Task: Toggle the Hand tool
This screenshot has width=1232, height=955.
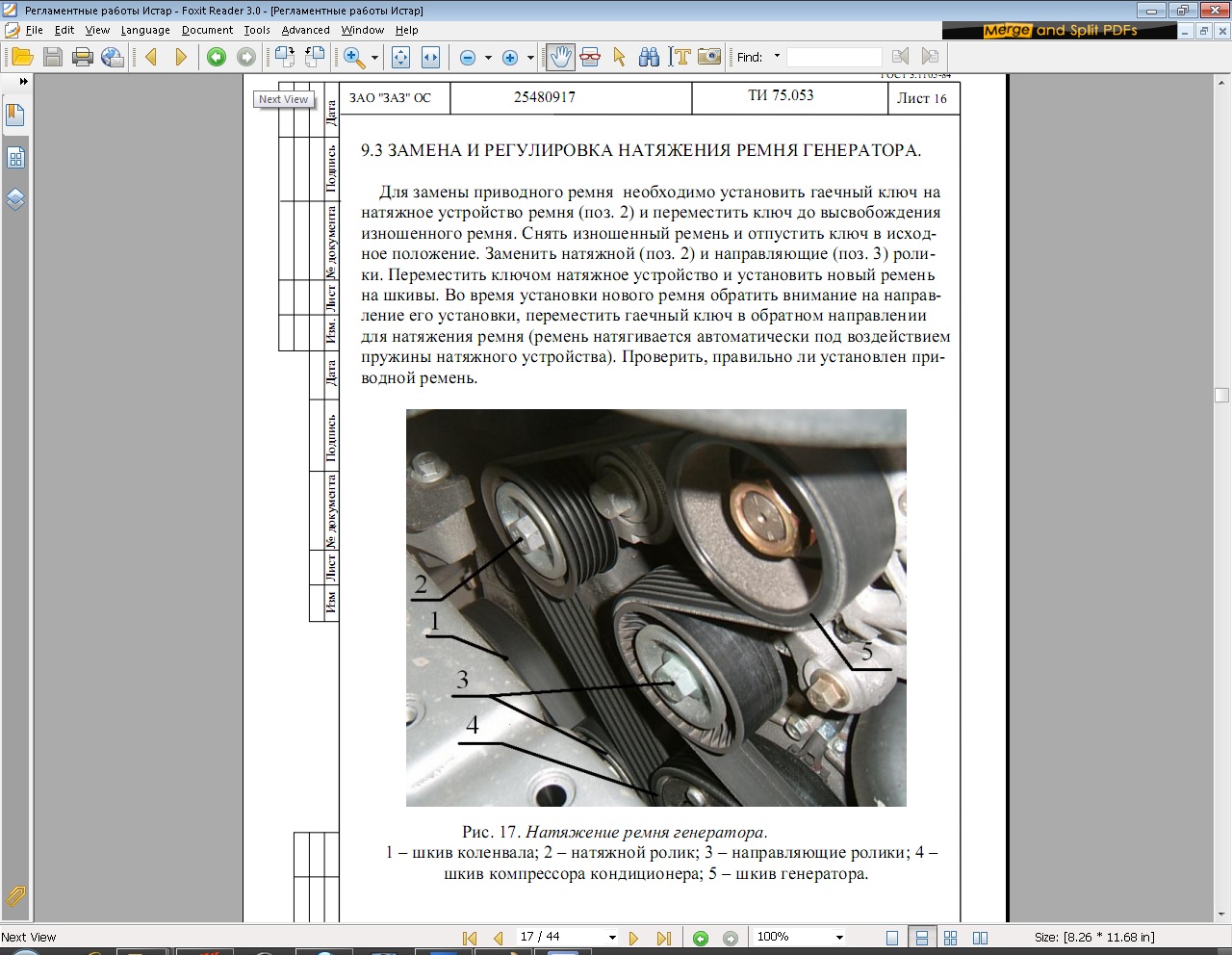Action: pyautogui.click(x=560, y=57)
